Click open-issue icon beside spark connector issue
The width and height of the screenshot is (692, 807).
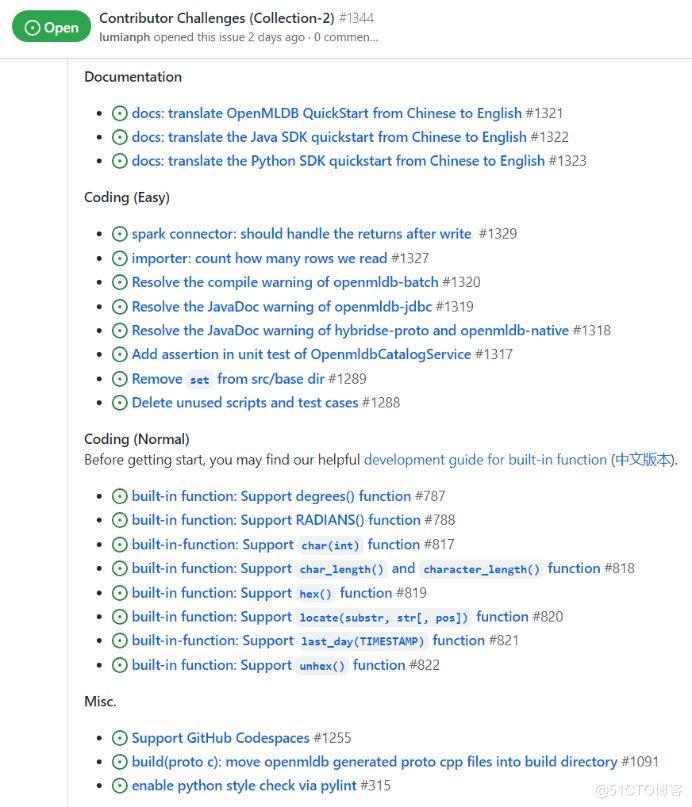119,234
